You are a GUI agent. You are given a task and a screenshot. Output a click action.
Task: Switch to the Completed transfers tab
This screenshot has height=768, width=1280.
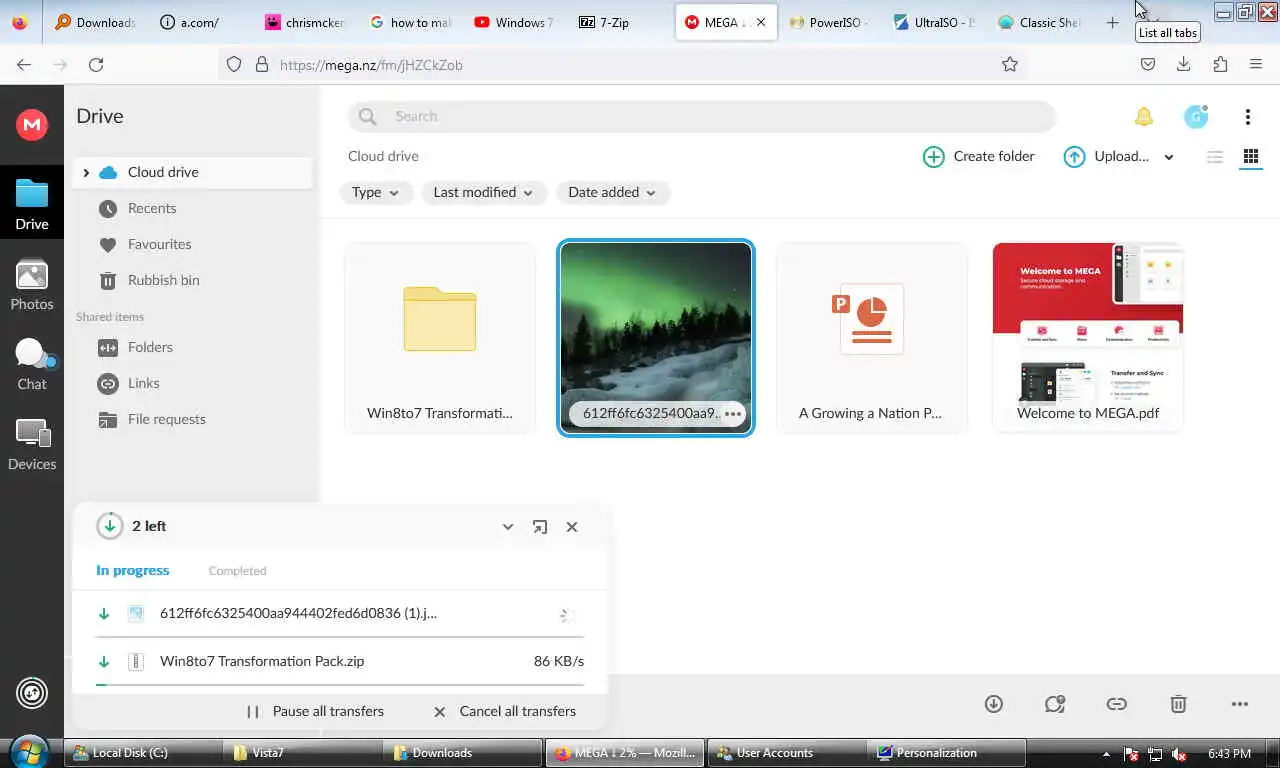point(237,571)
